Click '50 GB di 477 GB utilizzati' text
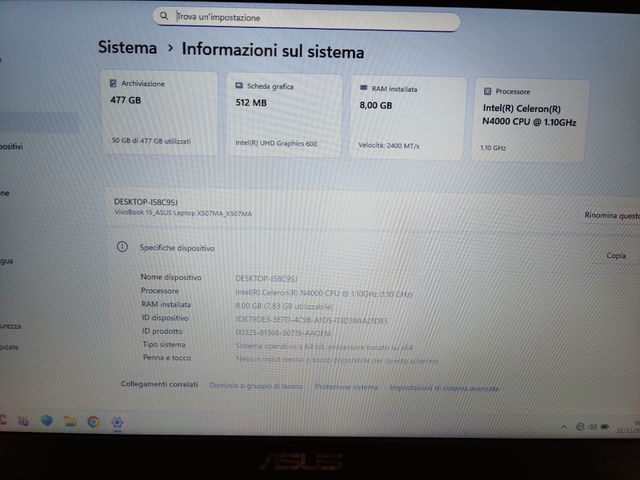 [x=151, y=141]
